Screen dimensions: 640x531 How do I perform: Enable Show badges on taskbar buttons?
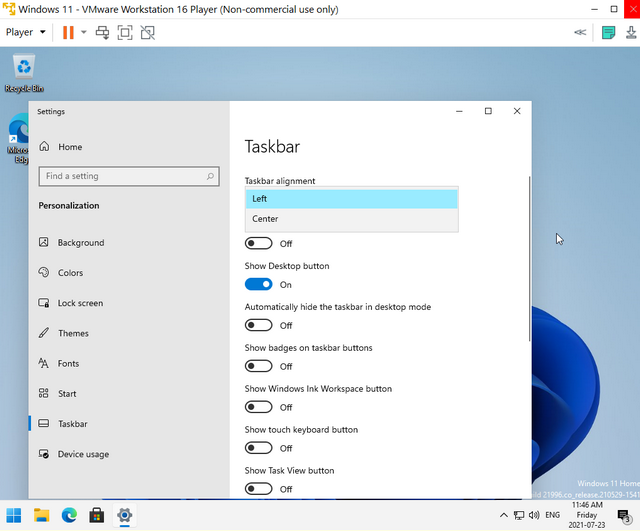[258, 366]
